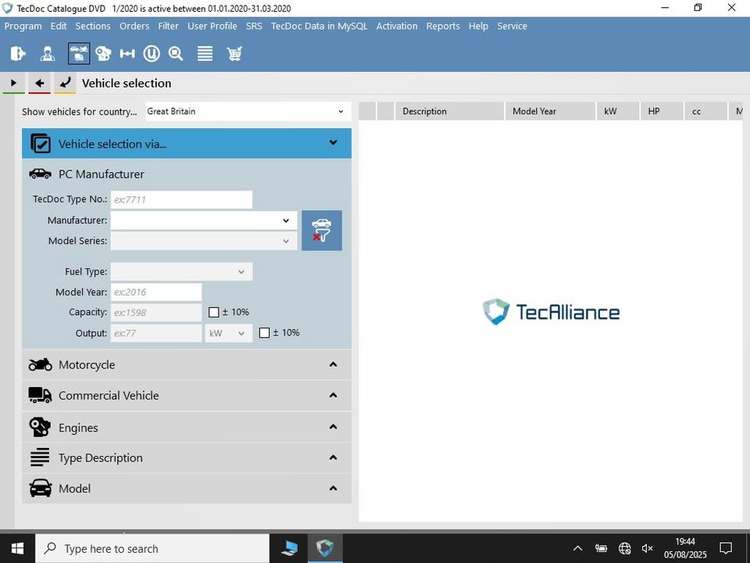Open the Windows Start menu
The image size is (750, 563).
tap(17, 548)
